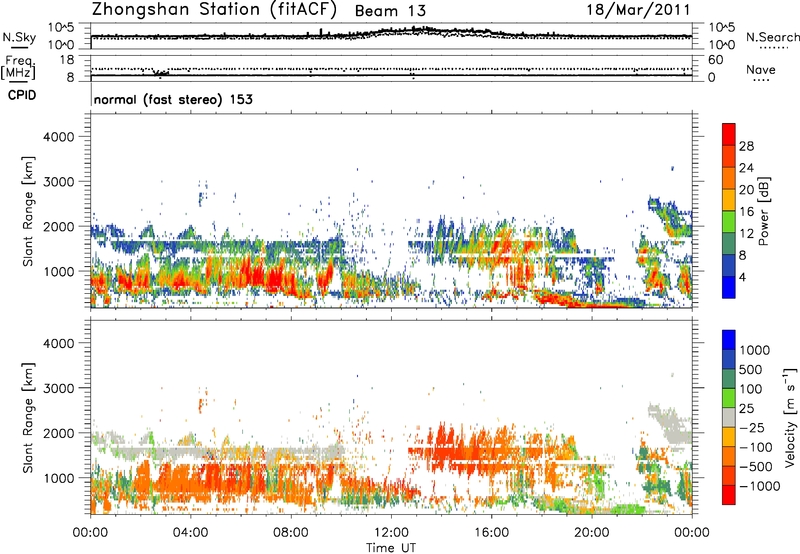Click the Beam 13 label
The image size is (800, 554).
pos(390,11)
